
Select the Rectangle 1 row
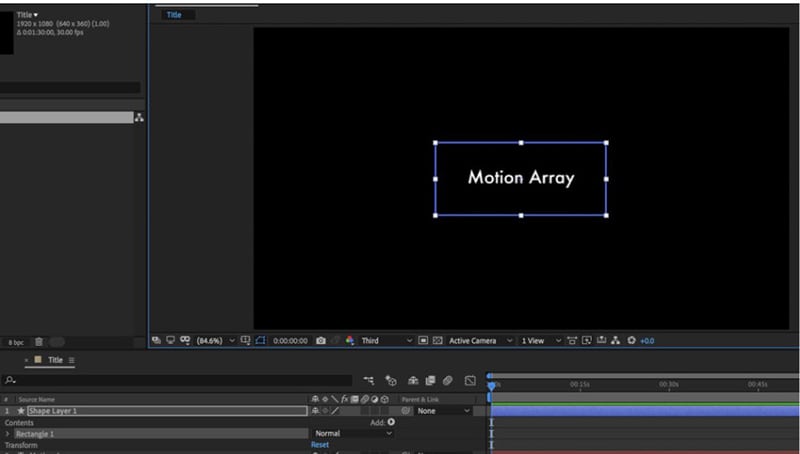[161, 434]
